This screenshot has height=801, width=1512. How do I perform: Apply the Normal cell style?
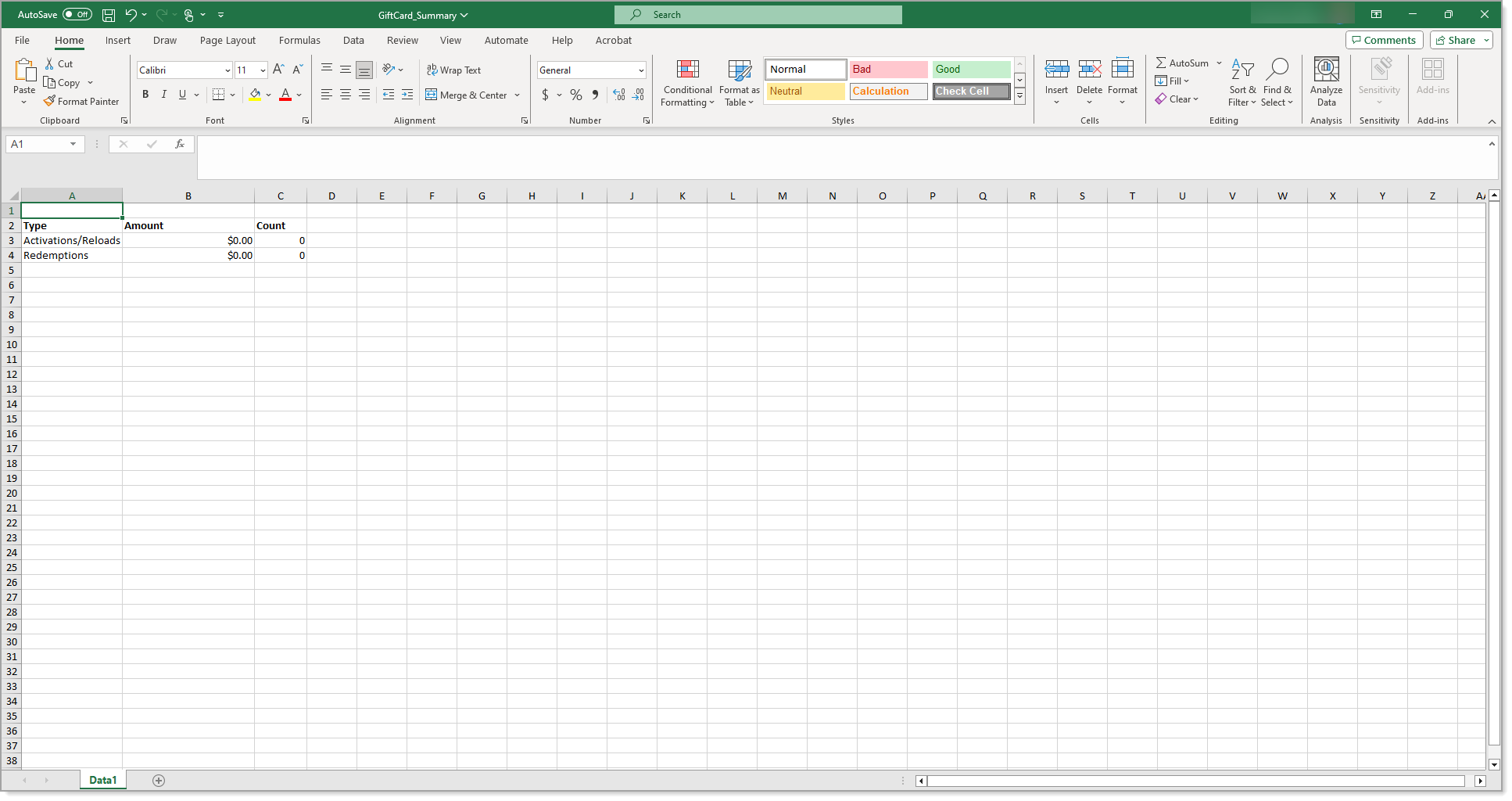805,70
